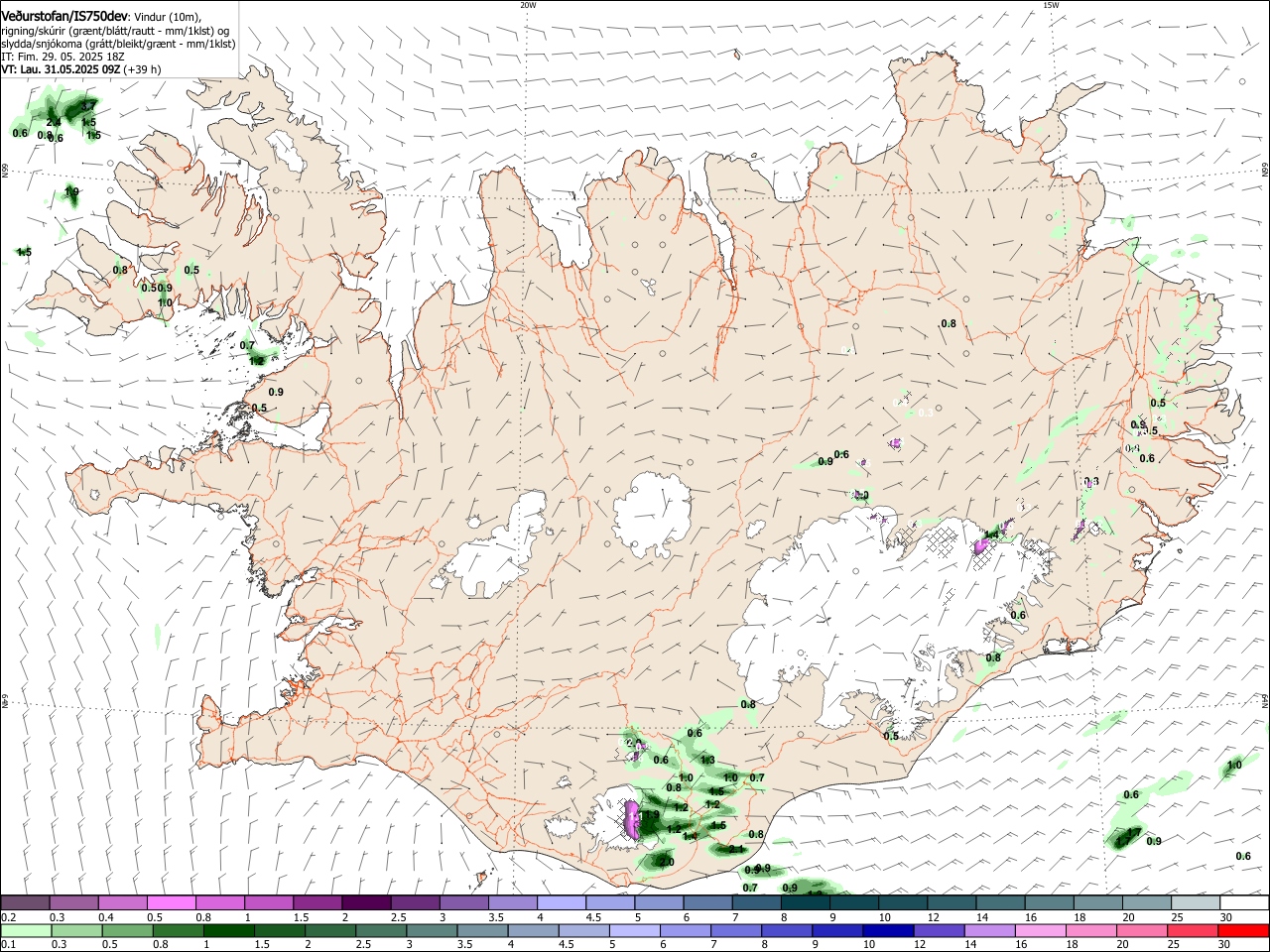This screenshot has width=1270, height=952.
Task: Click the dark teal swatch labeled 8 in top row
Action: point(804,902)
